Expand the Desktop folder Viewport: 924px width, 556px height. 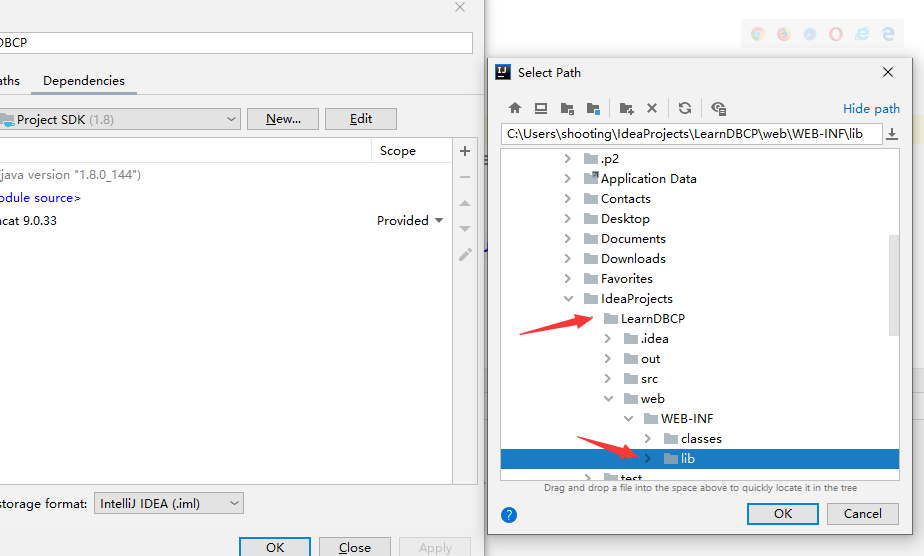(567, 219)
